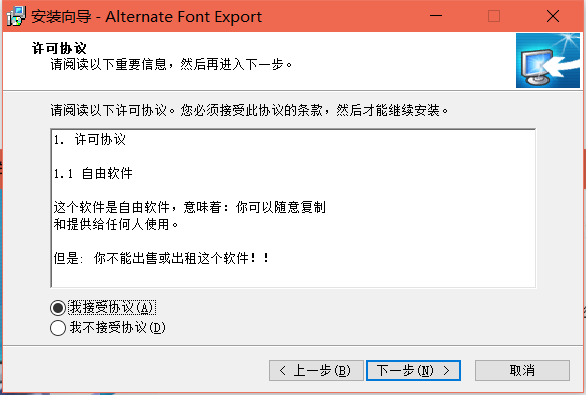Select the 我不接受协议(D) radio button
This screenshot has height=395, width=586.
(58, 328)
